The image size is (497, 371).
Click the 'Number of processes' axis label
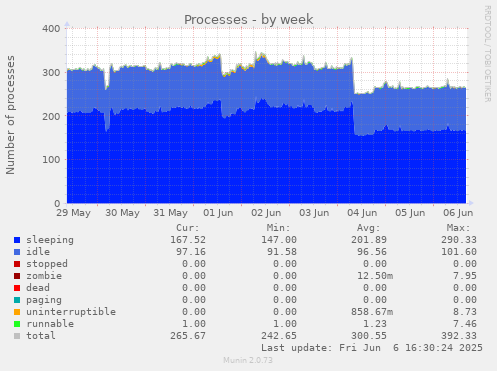tap(11, 115)
